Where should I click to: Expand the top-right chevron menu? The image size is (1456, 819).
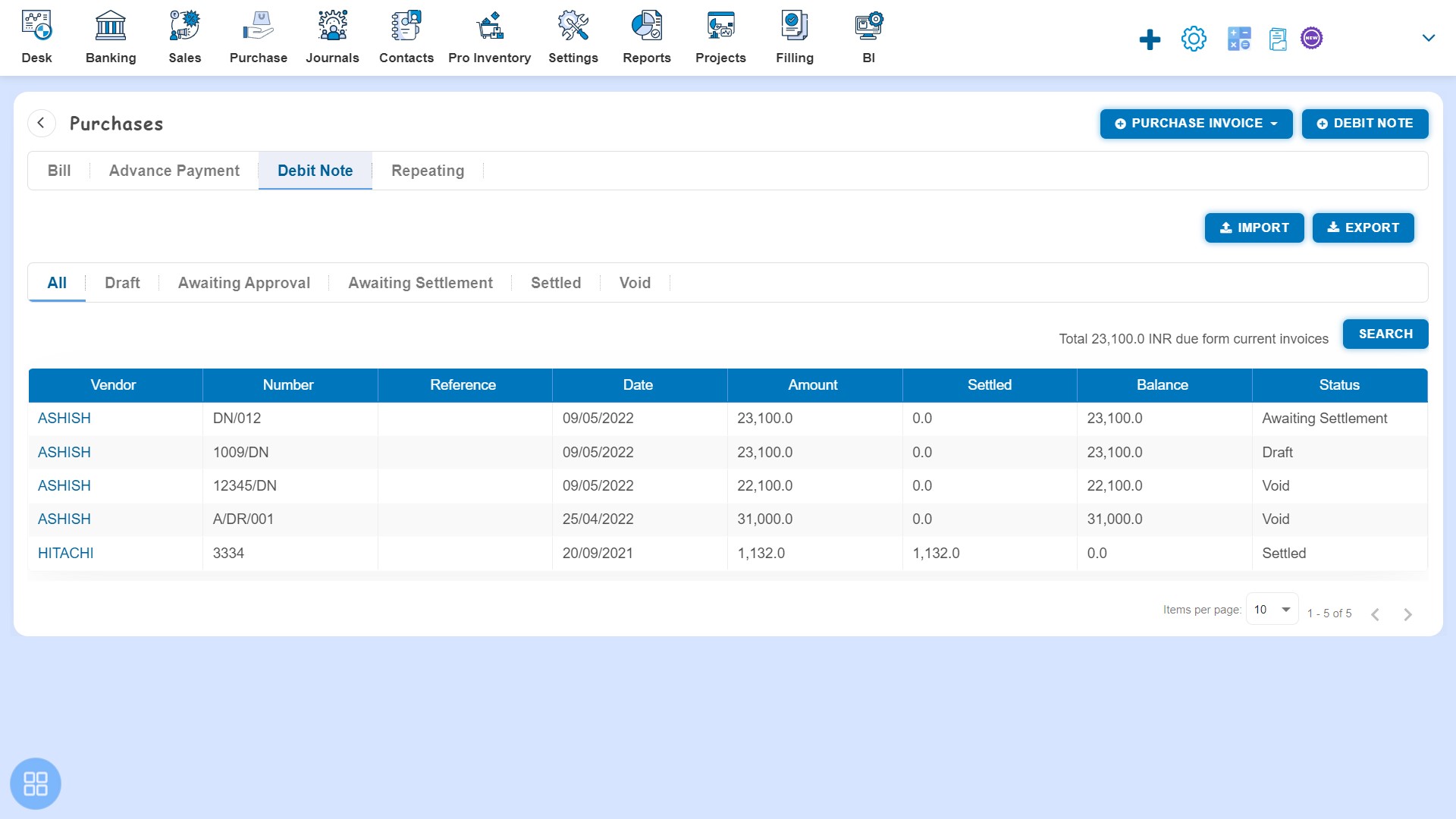(1429, 37)
